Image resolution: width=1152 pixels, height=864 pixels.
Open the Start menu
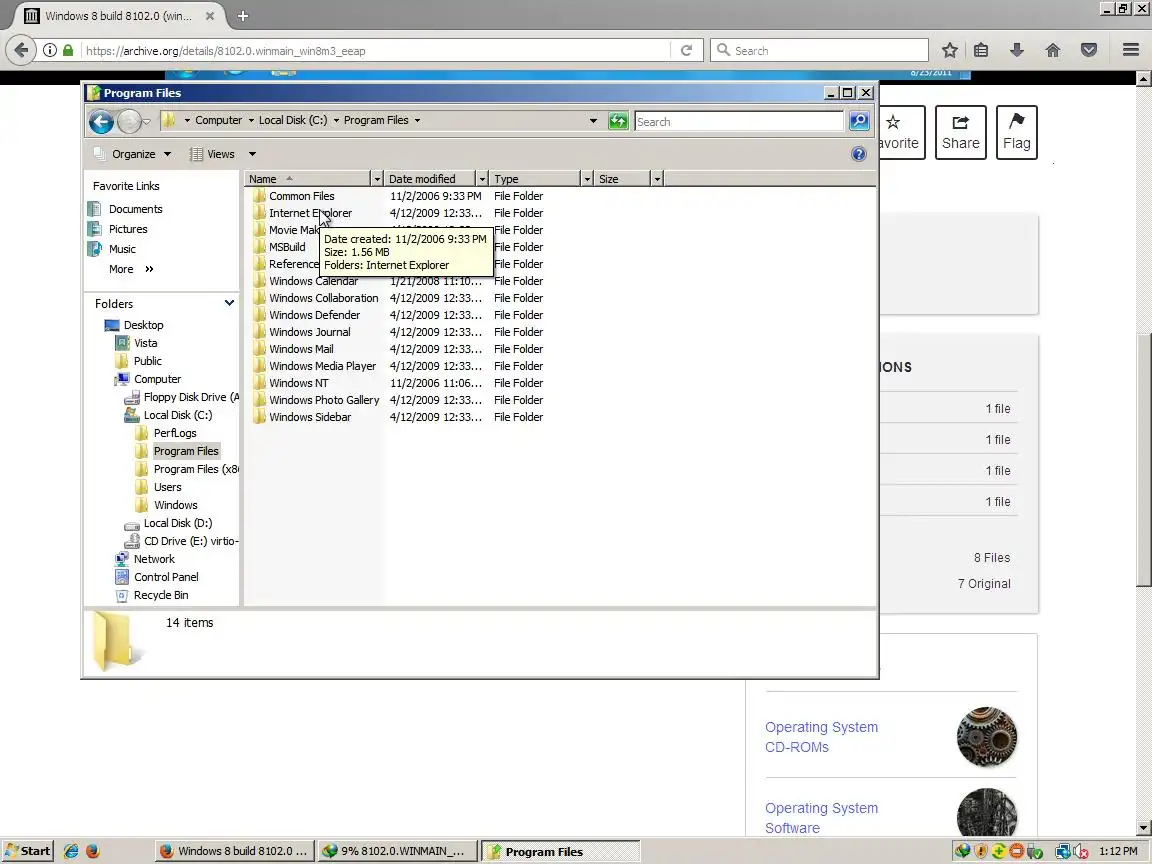pos(28,851)
